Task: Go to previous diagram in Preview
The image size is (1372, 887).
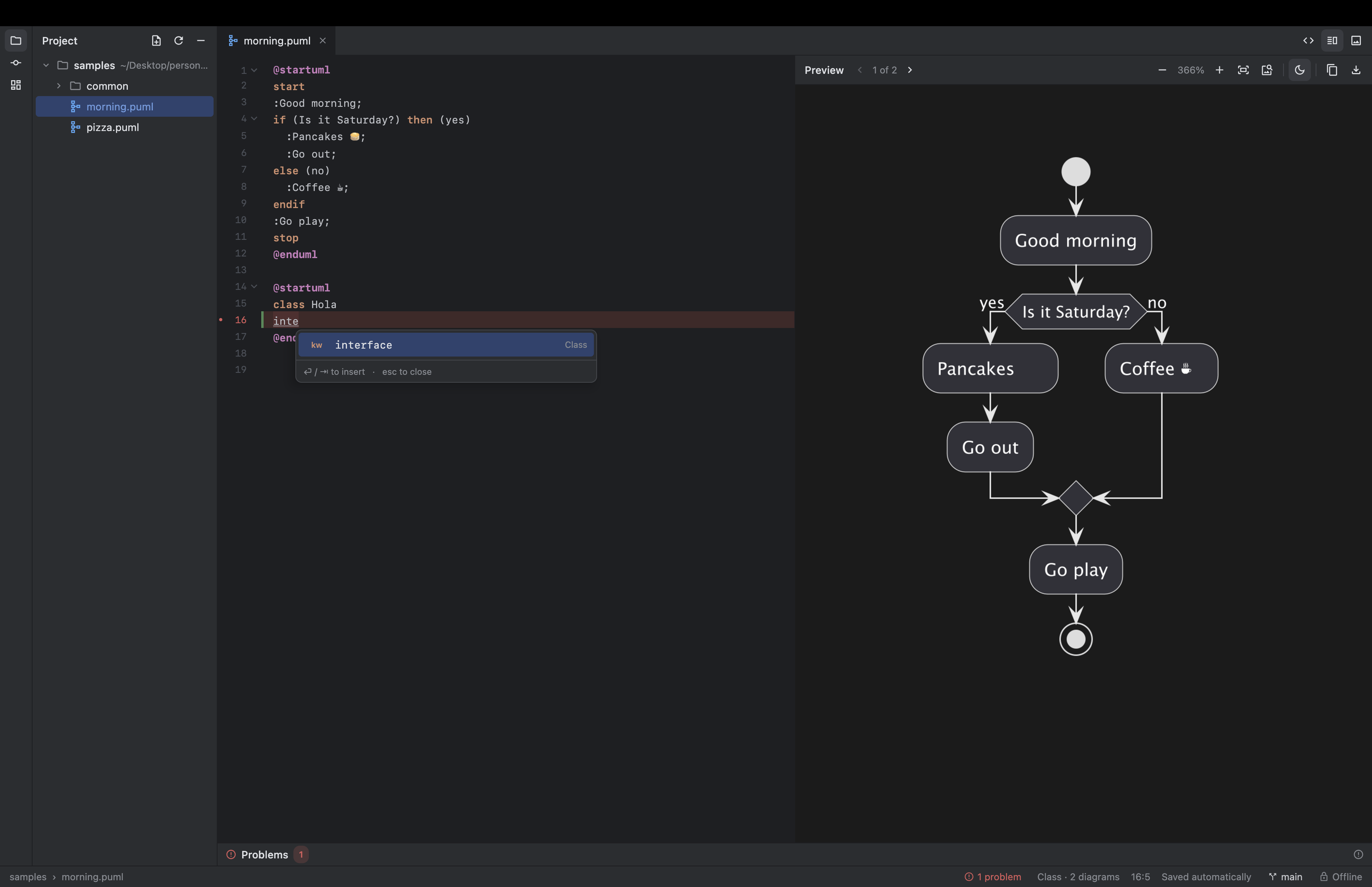Action: point(859,70)
